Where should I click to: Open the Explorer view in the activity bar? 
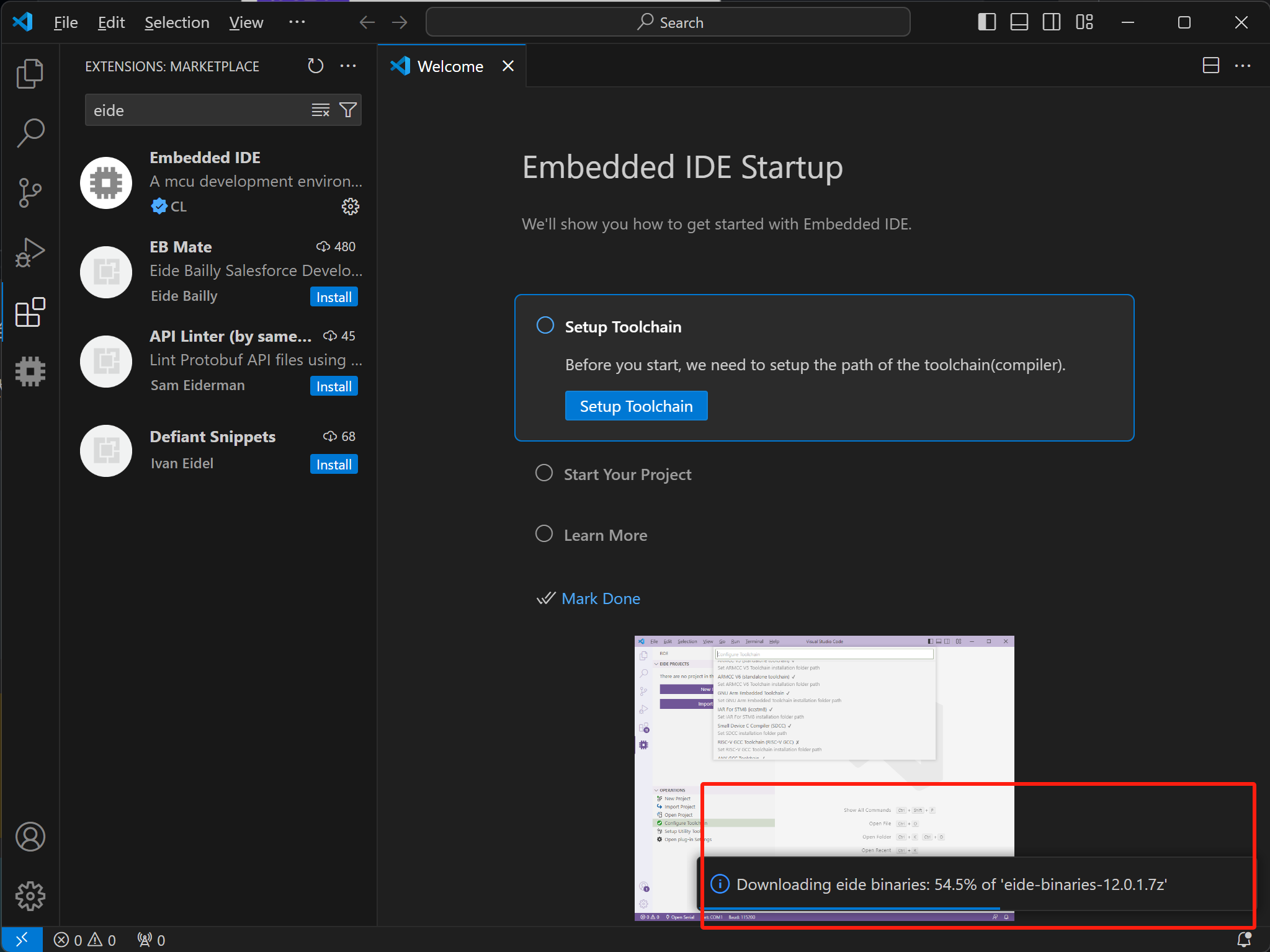click(30, 73)
